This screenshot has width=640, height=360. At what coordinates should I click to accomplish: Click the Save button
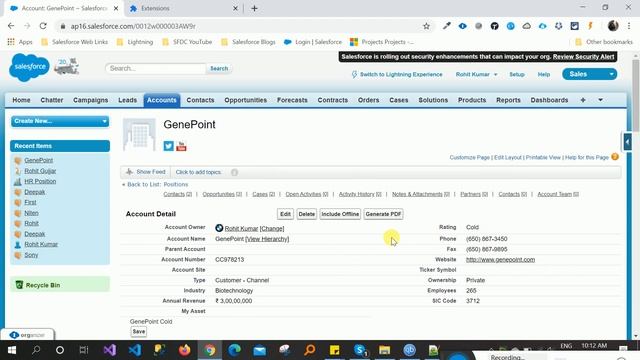click(139, 331)
